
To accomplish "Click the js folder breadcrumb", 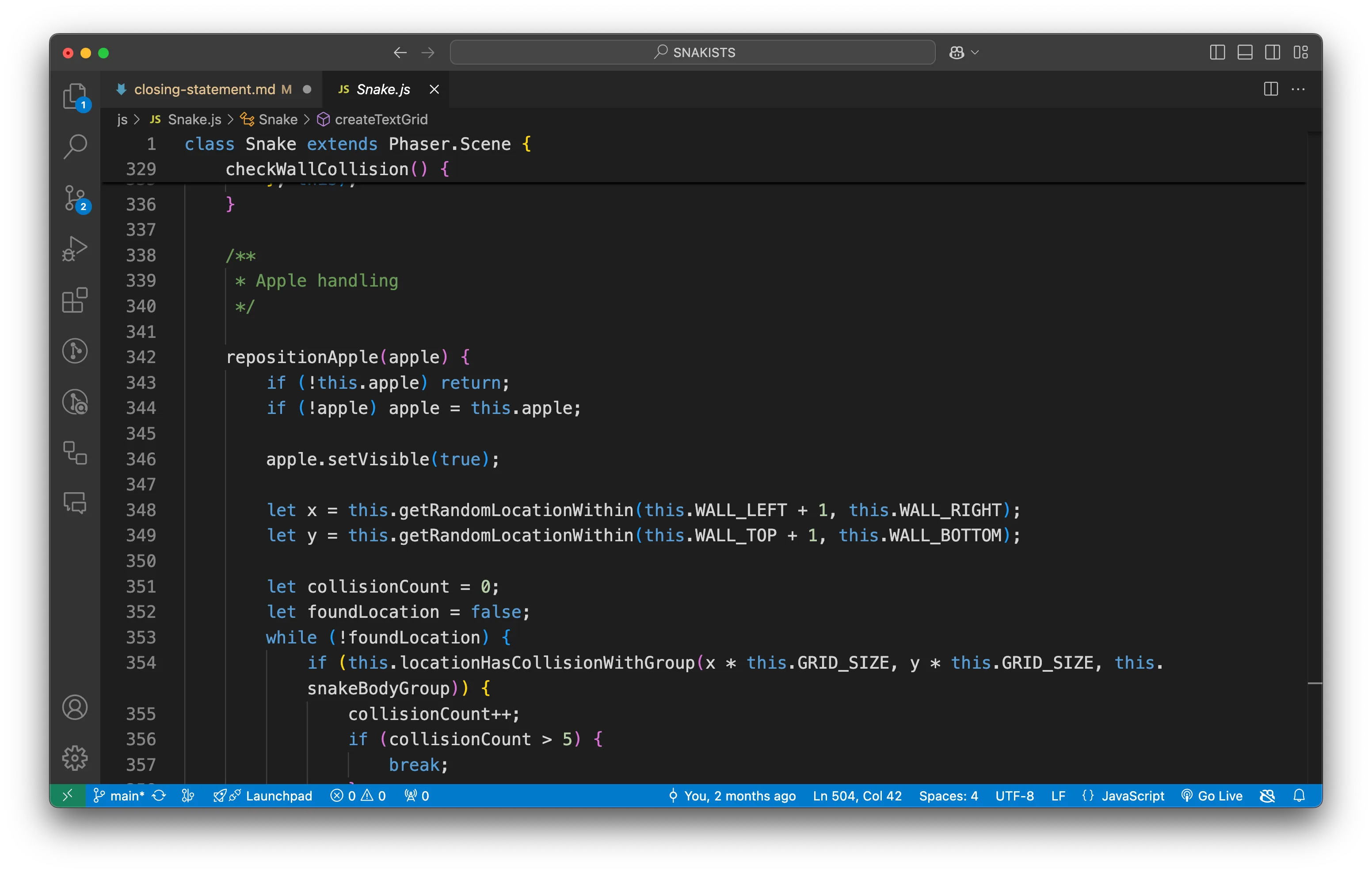I will point(122,119).
